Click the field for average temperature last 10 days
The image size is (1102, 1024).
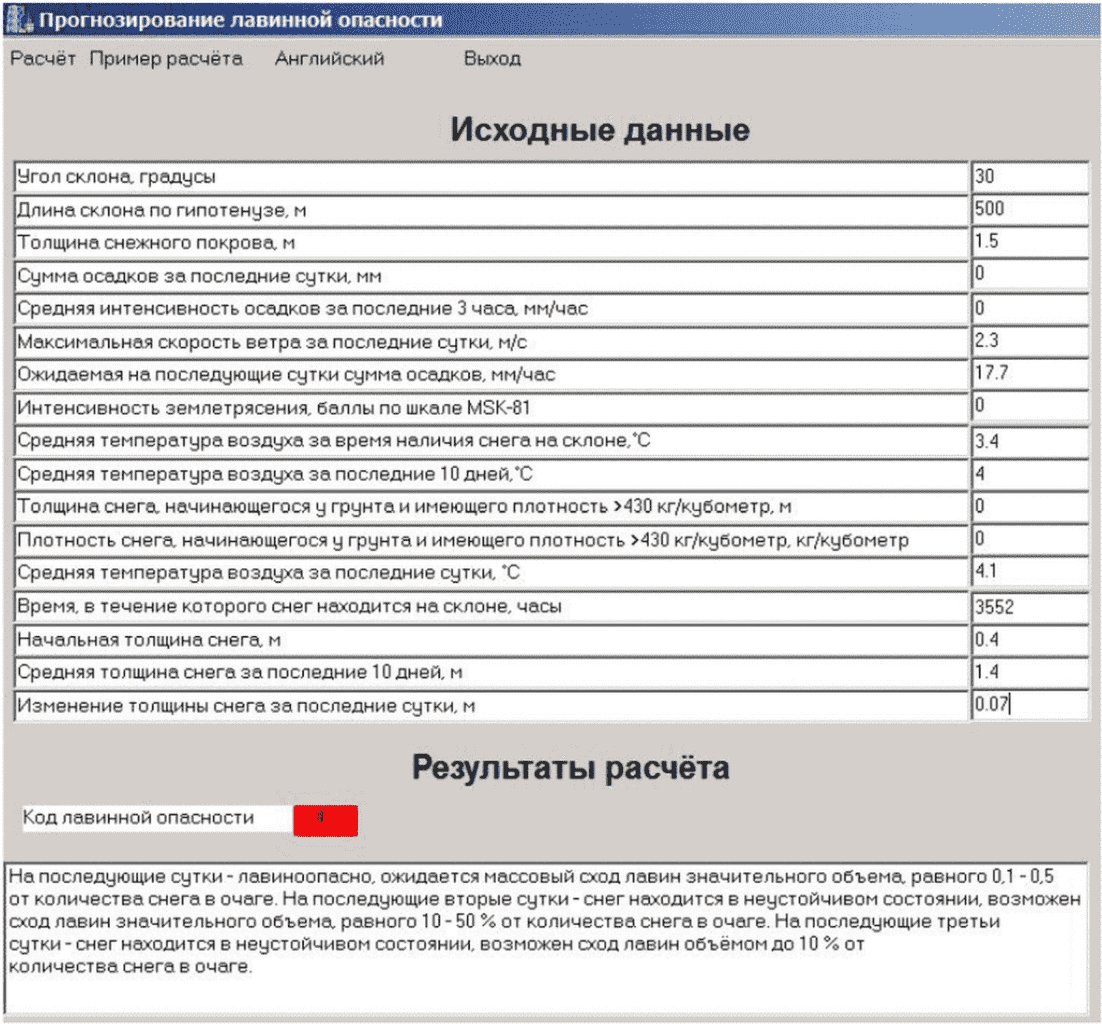coord(1029,473)
